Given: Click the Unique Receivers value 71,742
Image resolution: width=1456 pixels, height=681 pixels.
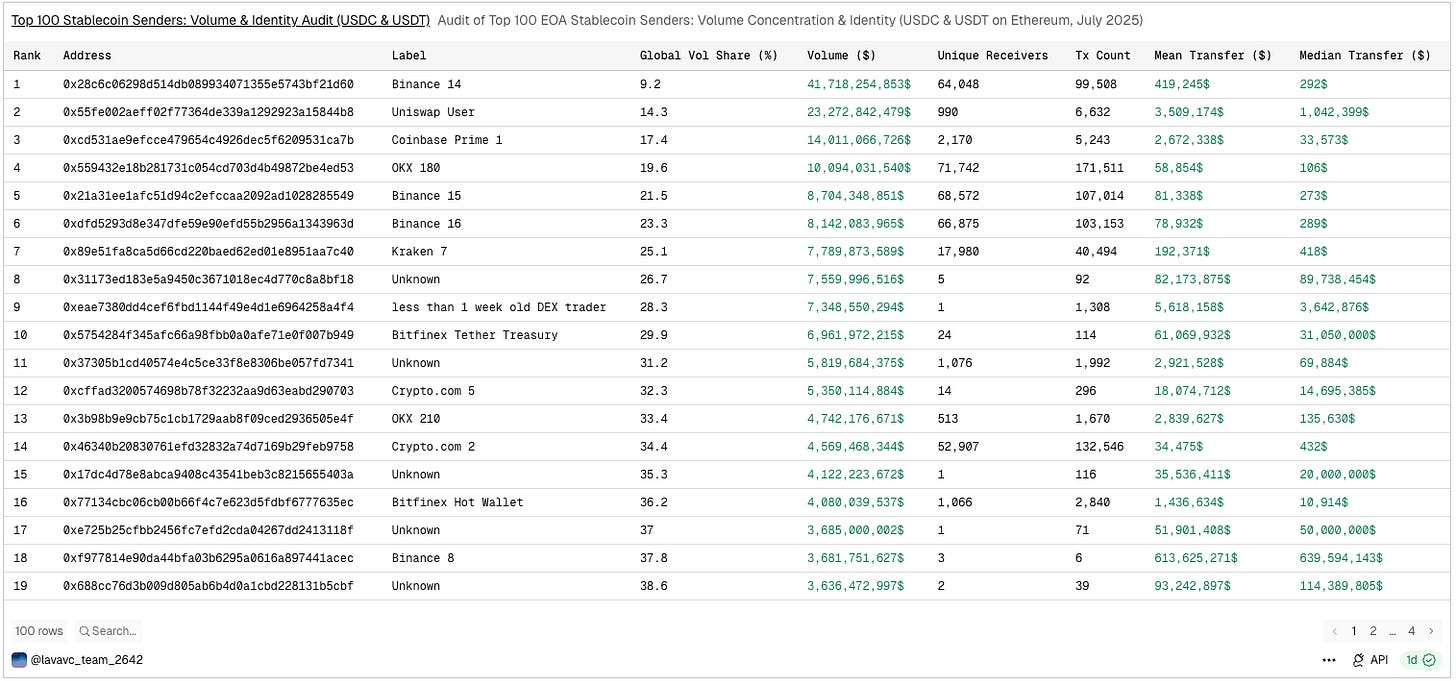Looking at the screenshot, I should (x=958, y=168).
